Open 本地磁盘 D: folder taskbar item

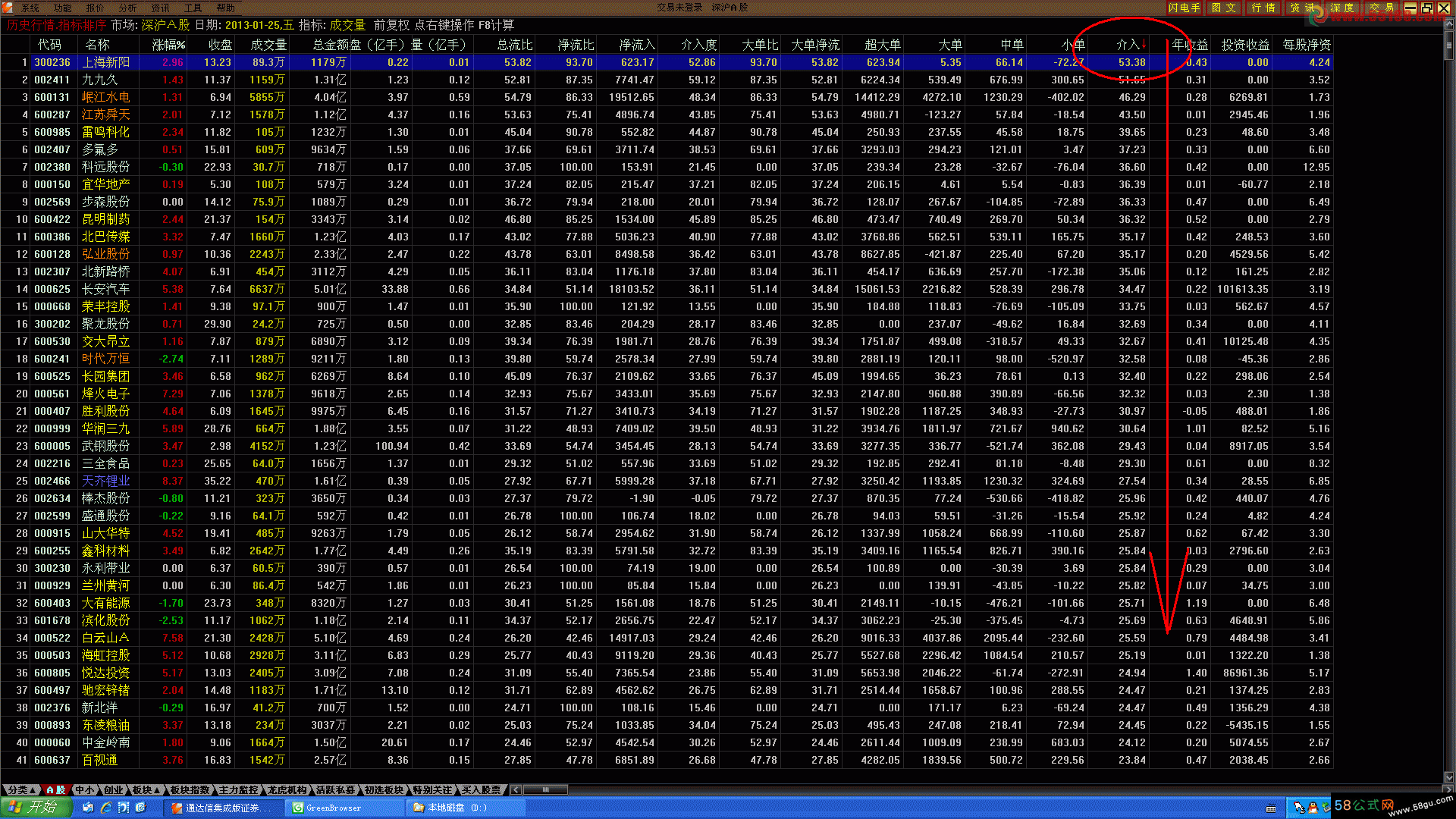455,808
